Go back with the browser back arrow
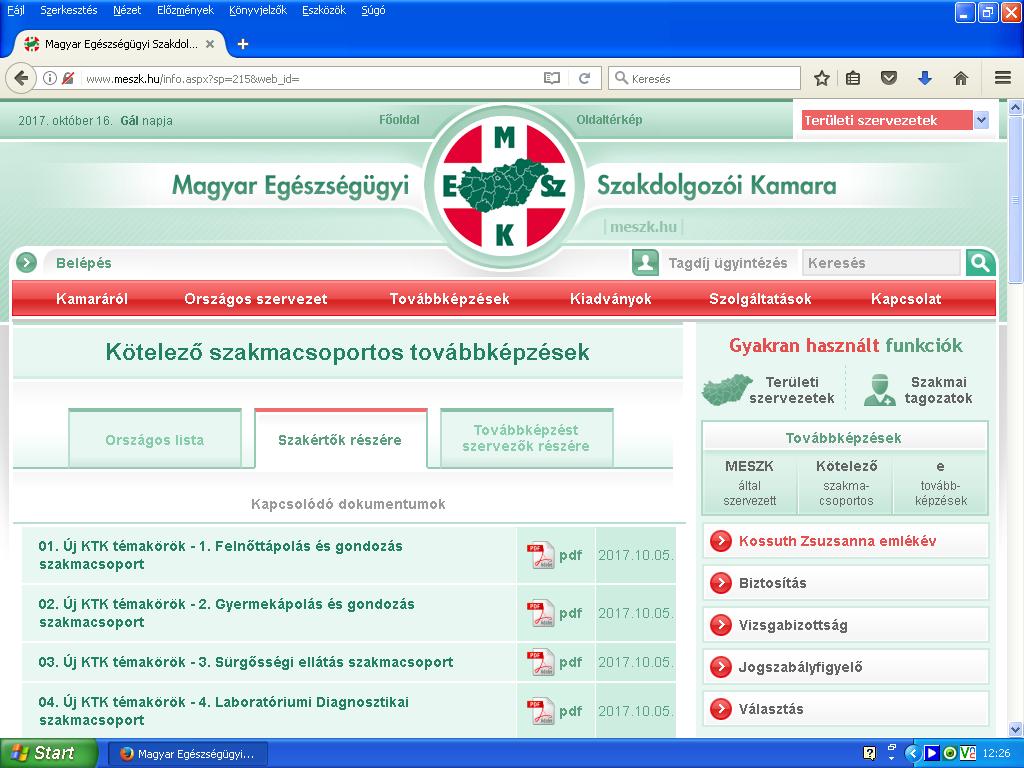This screenshot has height=768, width=1024. (x=21, y=78)
